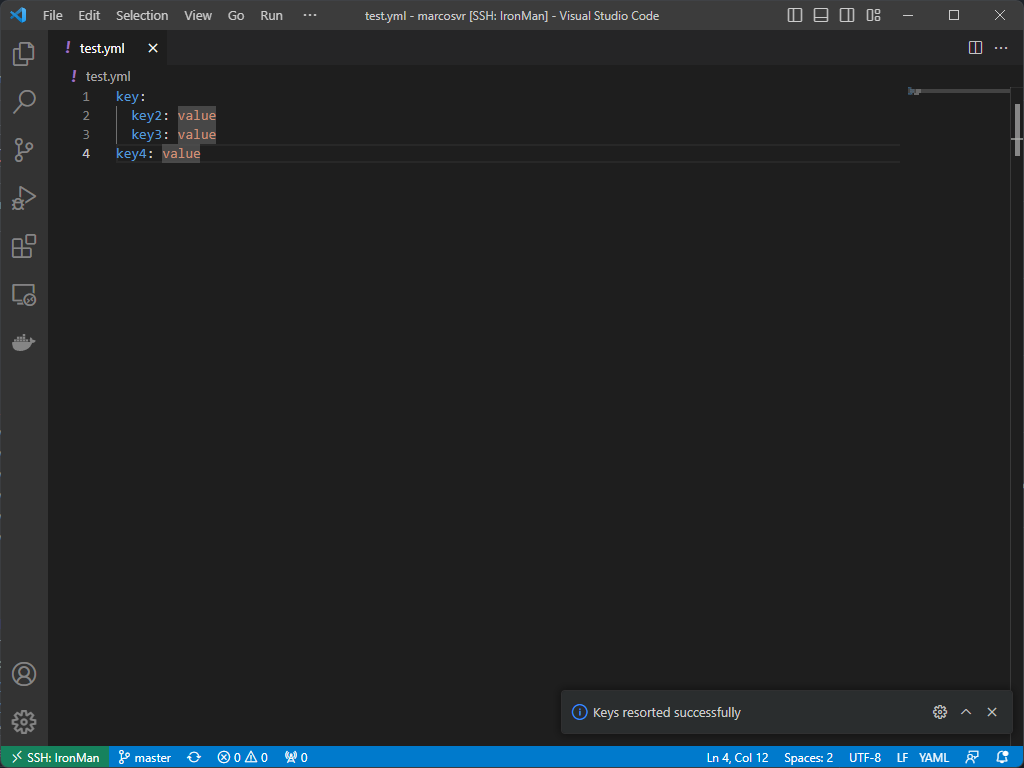
Task: Click the notifications bell in status bar
Action: click(x=1005, y=757)
